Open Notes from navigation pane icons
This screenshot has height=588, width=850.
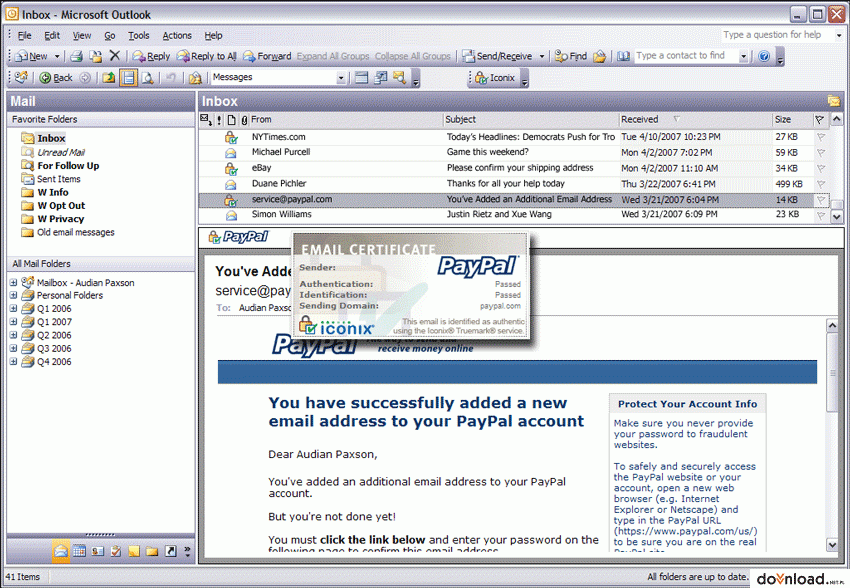(134, 551)
